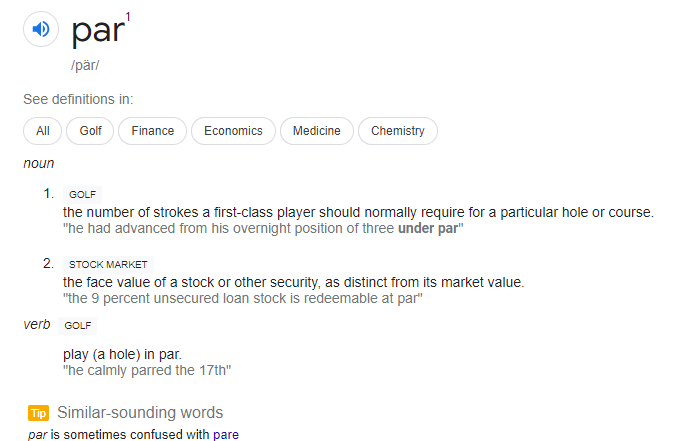This screenshot has height=441, width=682.
Task: Switch to the Economics filter chip
Action: [233, 131]
